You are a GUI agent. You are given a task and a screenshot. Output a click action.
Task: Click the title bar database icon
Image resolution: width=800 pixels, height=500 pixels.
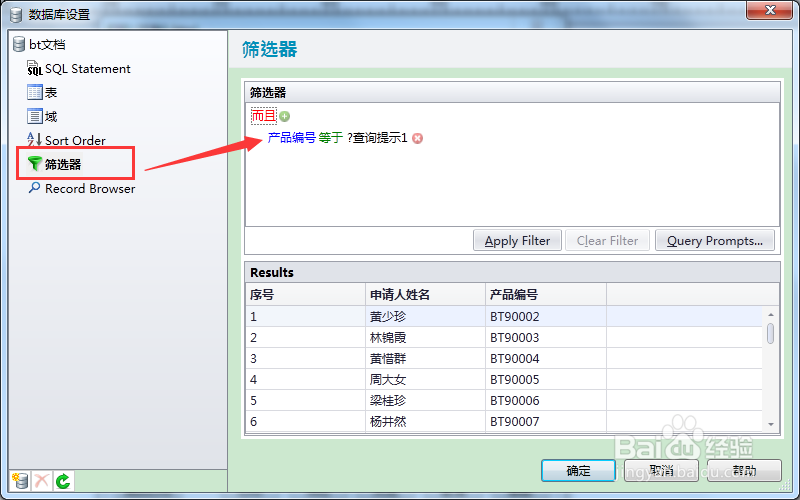click(16, 15)
